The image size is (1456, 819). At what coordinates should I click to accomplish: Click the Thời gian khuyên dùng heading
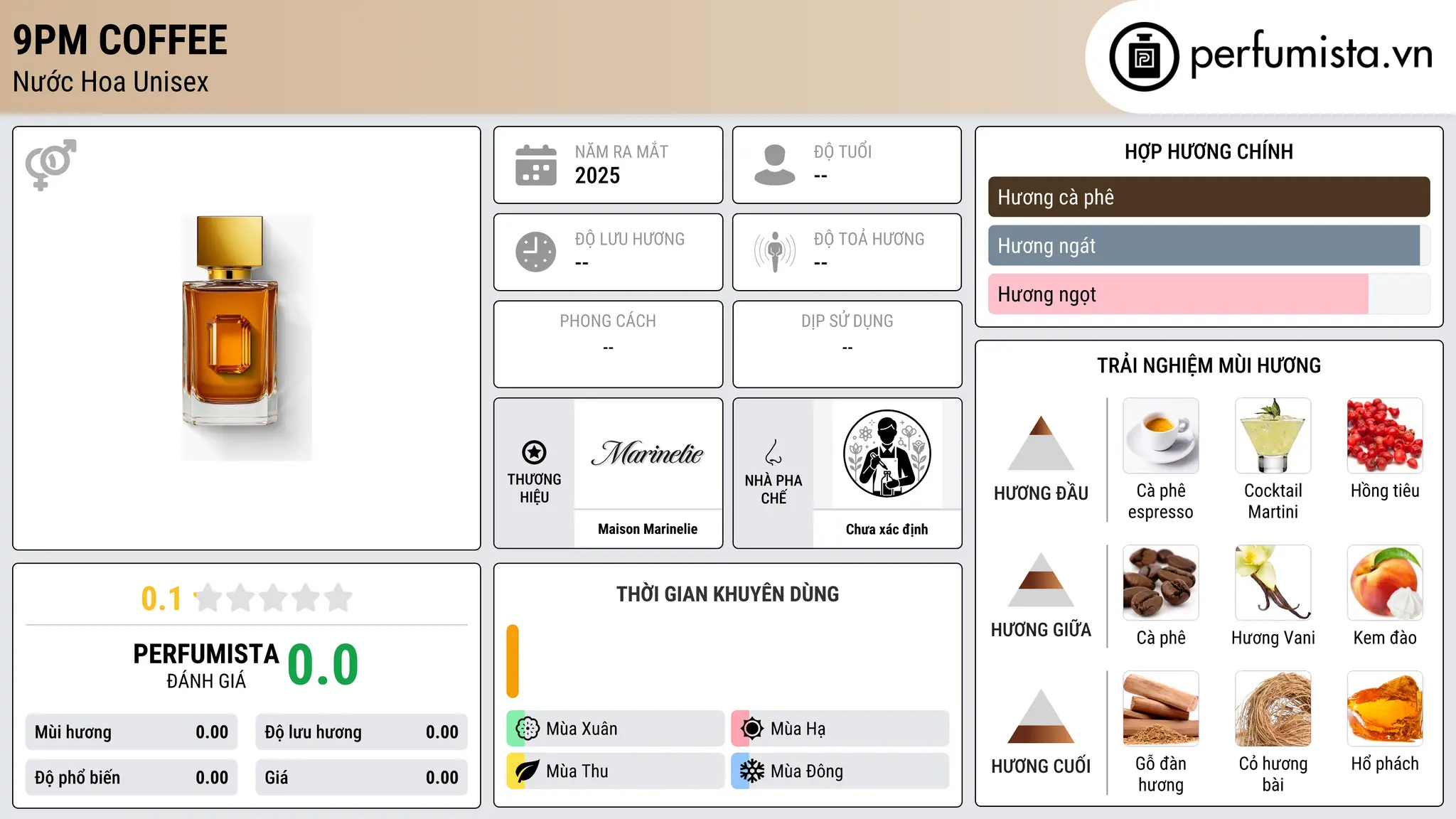click(728, 594)
